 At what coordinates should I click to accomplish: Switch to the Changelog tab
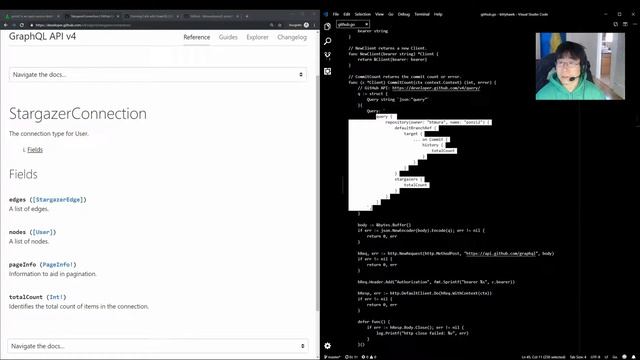coord(292,37)
